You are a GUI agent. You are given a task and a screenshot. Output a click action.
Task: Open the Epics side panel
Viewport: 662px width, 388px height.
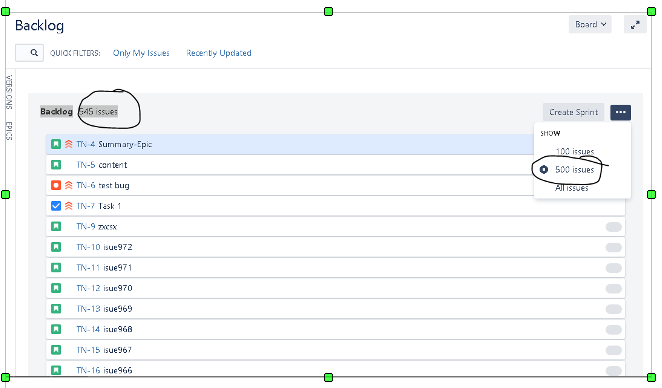pyautogui.click(x=9, y=131)
